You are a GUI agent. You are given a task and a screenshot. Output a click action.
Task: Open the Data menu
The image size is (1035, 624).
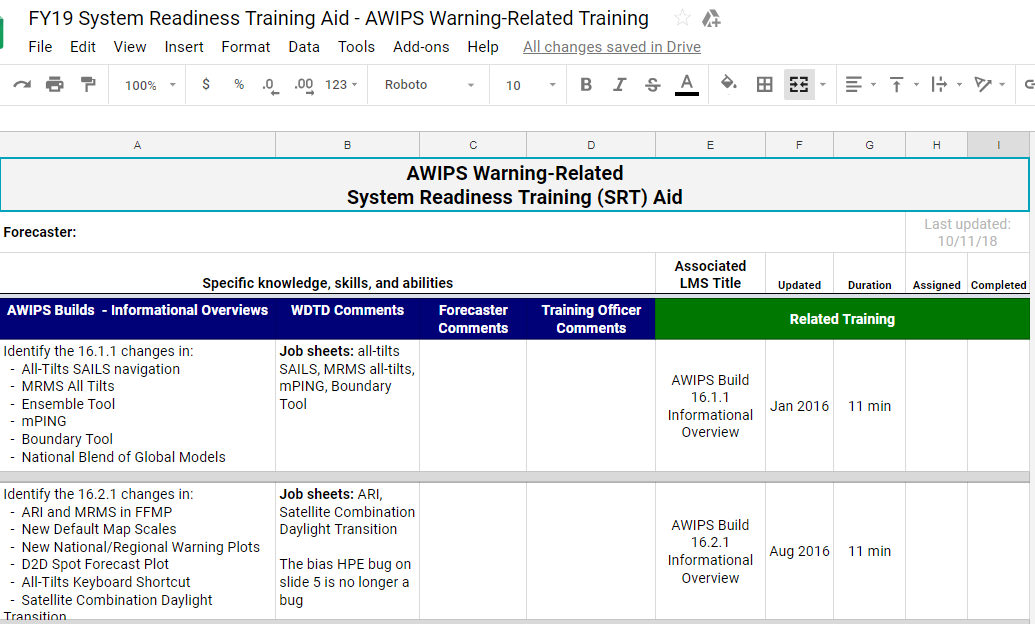(304, 47)
